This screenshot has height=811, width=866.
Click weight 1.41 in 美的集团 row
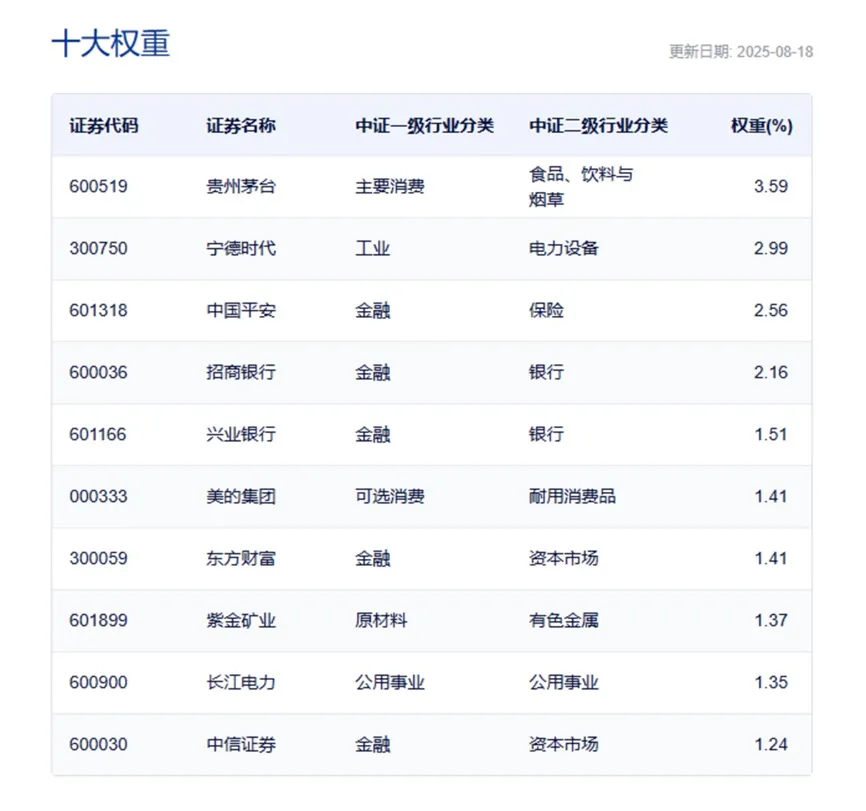click(x=771, y=496)
